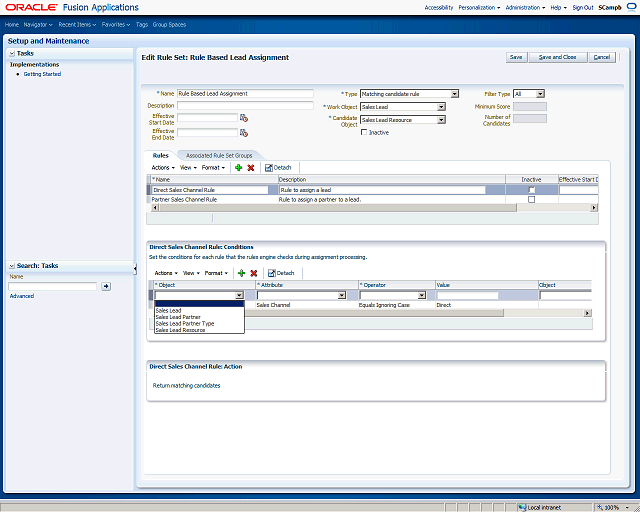Detach the Rules table
The image size is (640, 512).
point(278,167)
